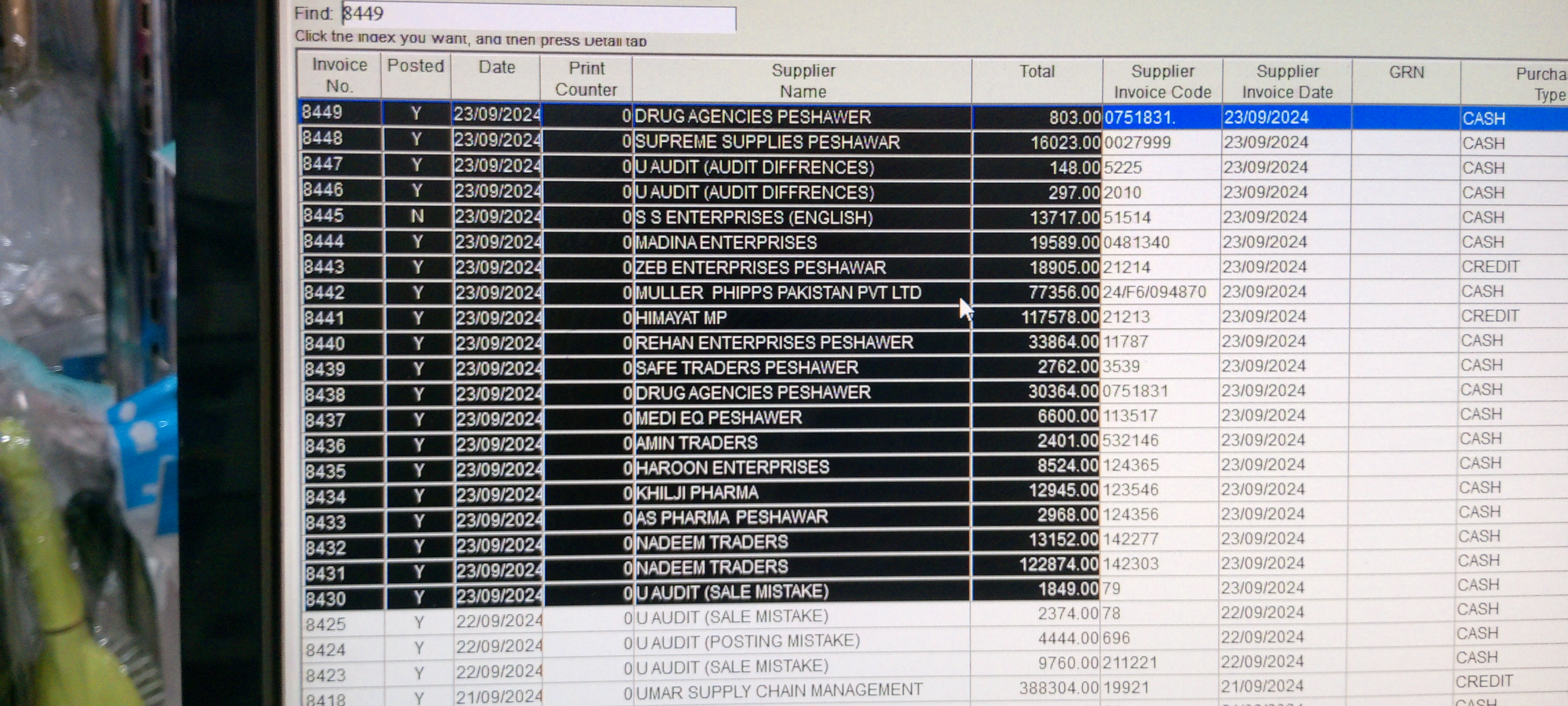Screen dimensions: 1568x706
Task: Select unposted invoice 8445 S S ENTERPRISES
Action: [753, 218]
